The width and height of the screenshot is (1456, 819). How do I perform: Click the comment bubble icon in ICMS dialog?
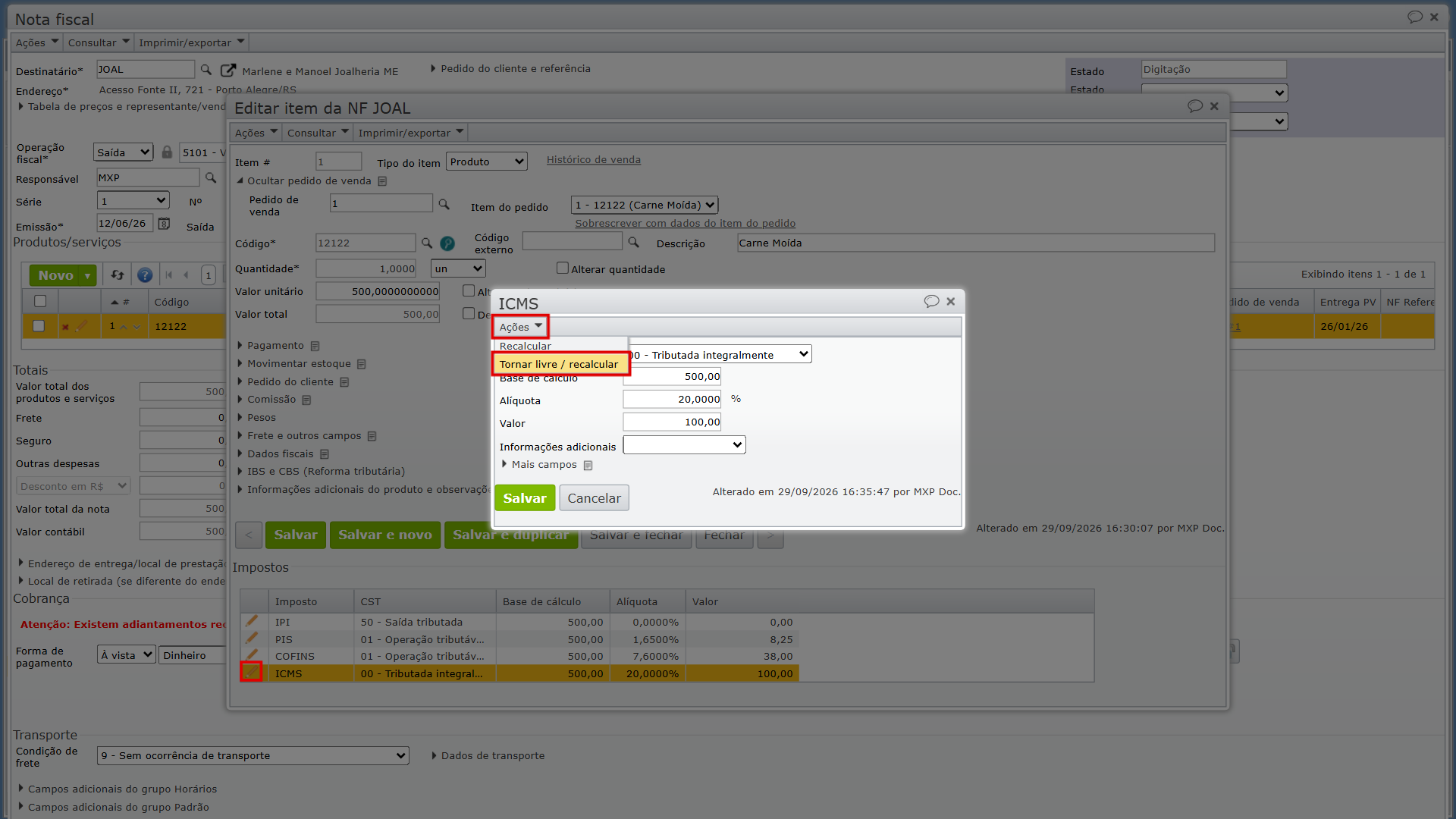(x=931, y=301)
